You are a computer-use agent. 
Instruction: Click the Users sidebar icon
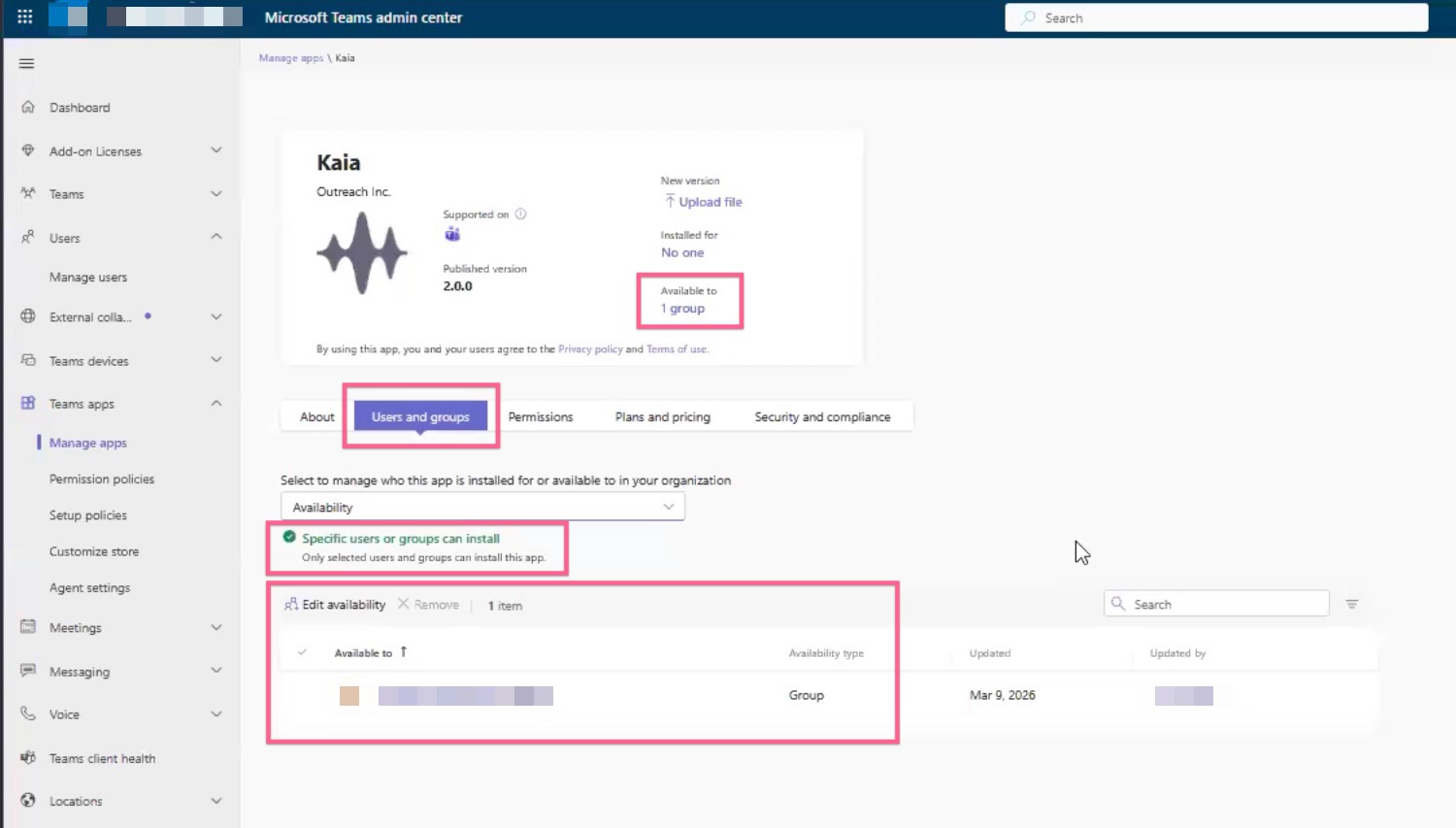pos(28,237)
